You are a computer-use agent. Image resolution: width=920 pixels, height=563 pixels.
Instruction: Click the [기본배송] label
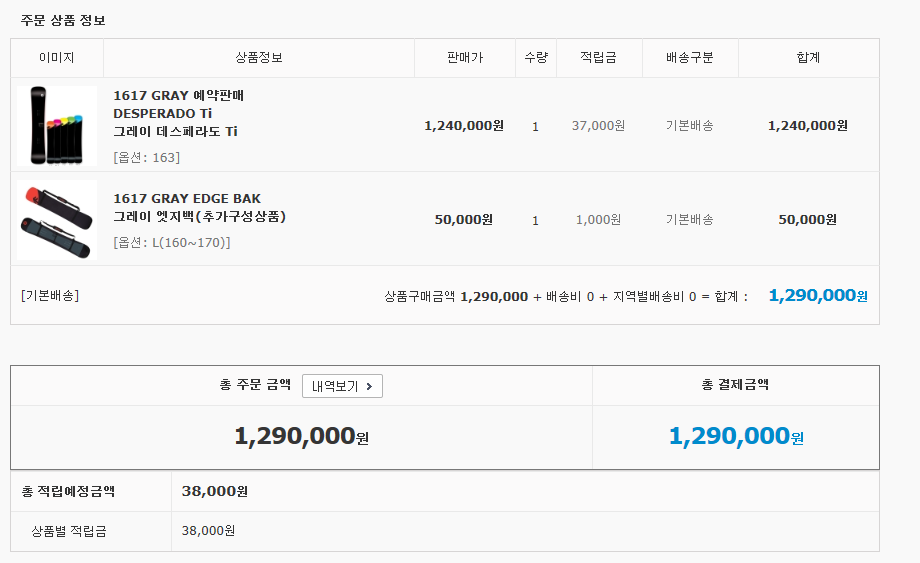[x=50, y=295]
